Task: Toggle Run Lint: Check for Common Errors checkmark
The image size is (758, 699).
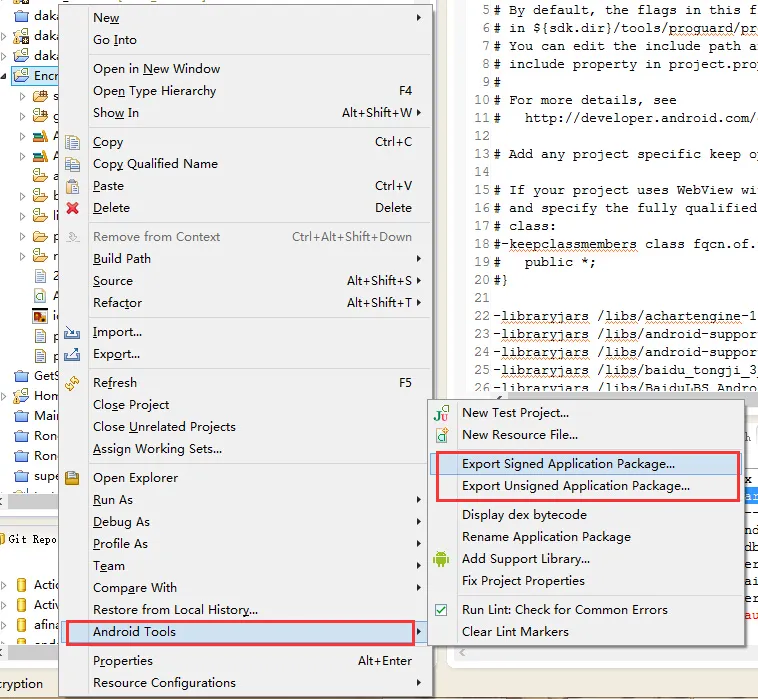Action: pos(441,610)
